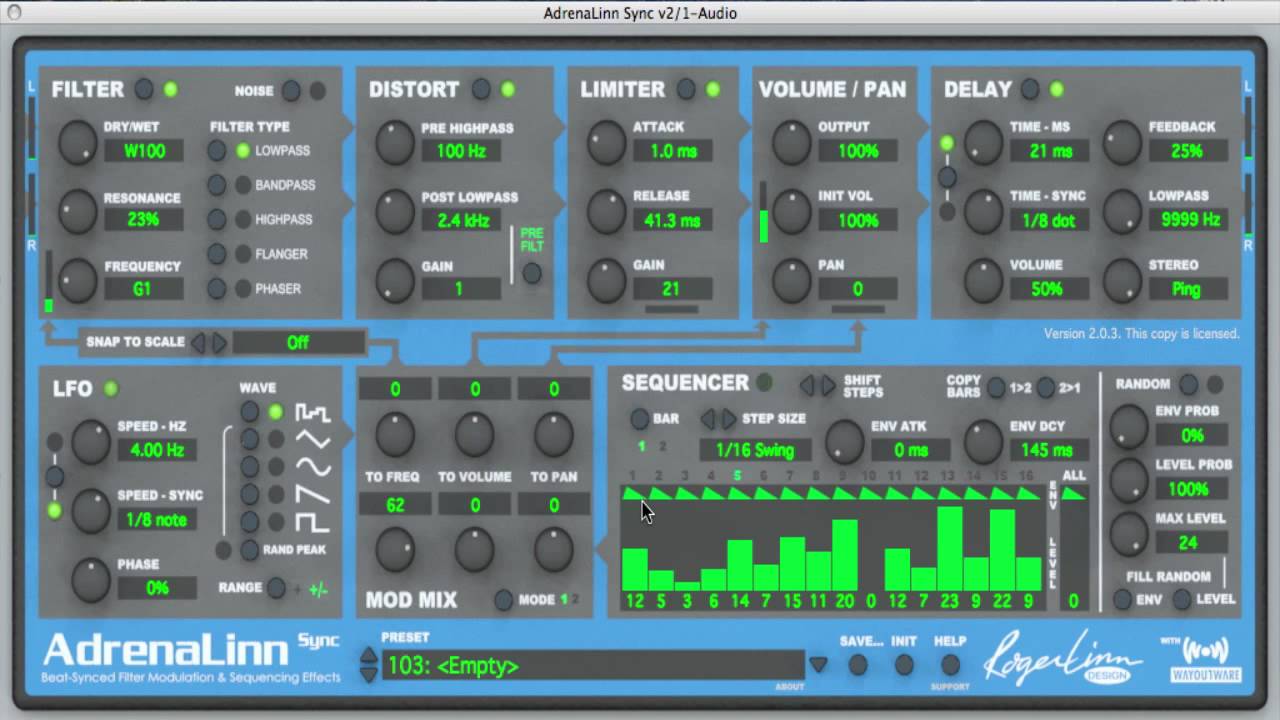
Task: Toggle the LFO Range button
Action: 277,588
